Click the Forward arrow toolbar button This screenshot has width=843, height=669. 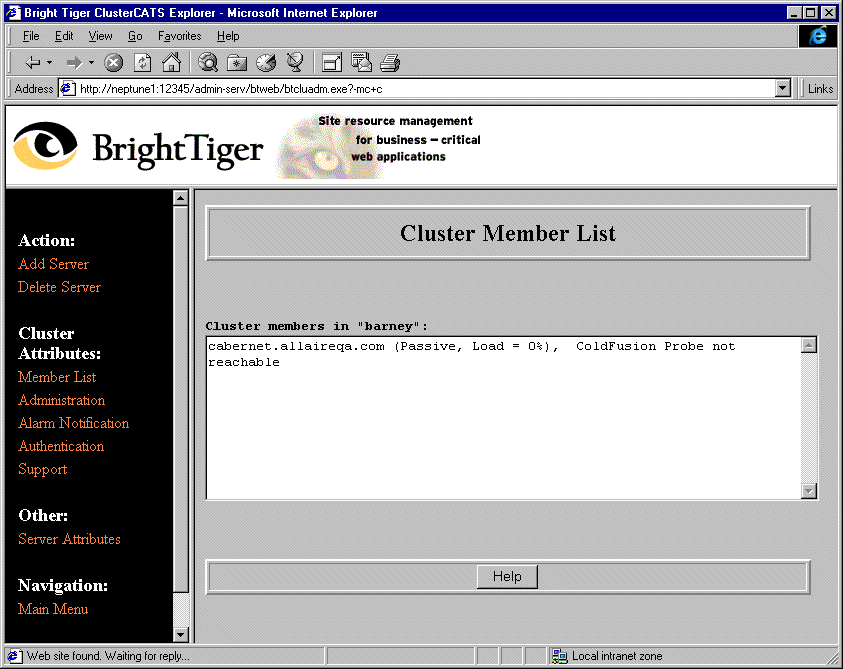pyautogui.click(x=73, y=62)
